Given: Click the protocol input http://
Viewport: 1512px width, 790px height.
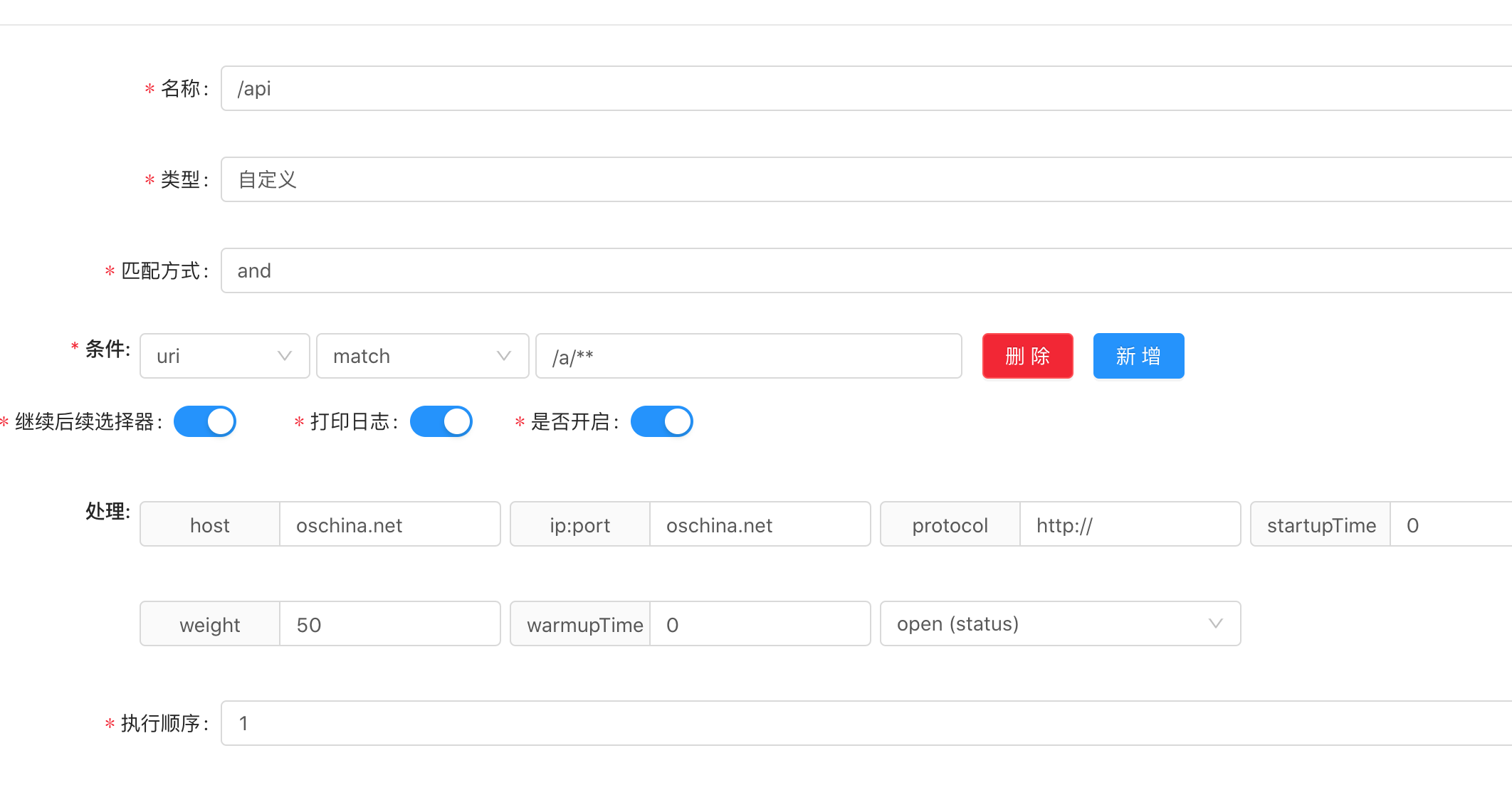Looking at the screenshot, I should tap(1129, 525).
